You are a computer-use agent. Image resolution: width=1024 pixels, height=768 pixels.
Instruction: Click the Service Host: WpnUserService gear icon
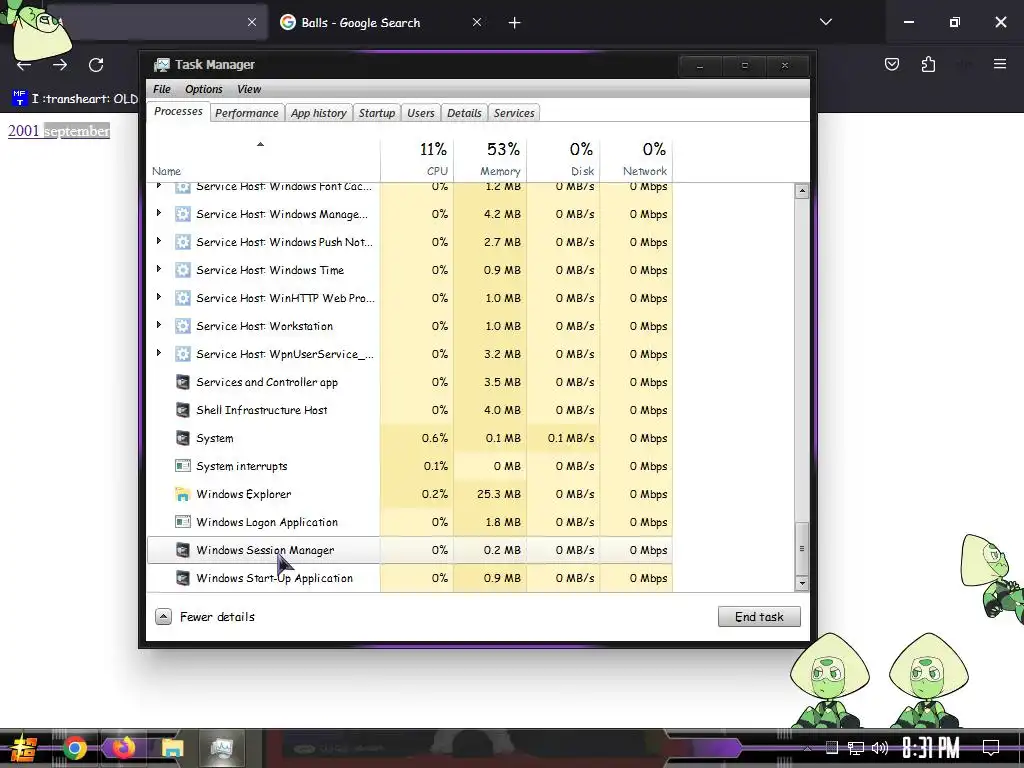183,354
